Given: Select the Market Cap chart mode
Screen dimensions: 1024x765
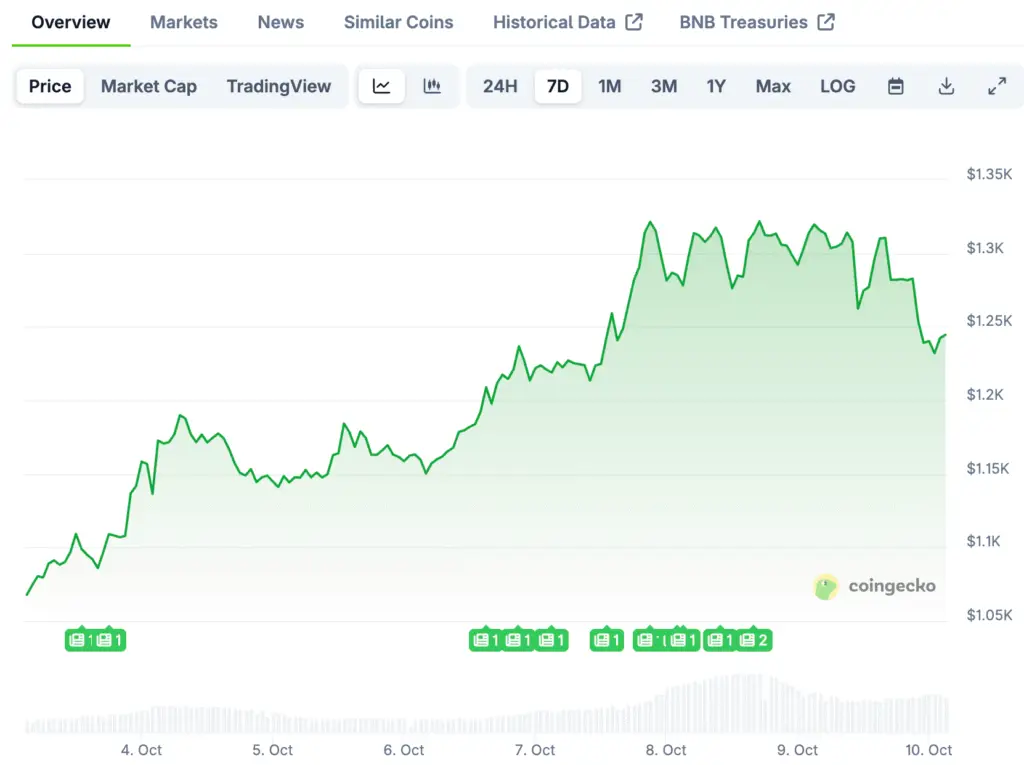Looking at the screenshot, I should 149,86.
